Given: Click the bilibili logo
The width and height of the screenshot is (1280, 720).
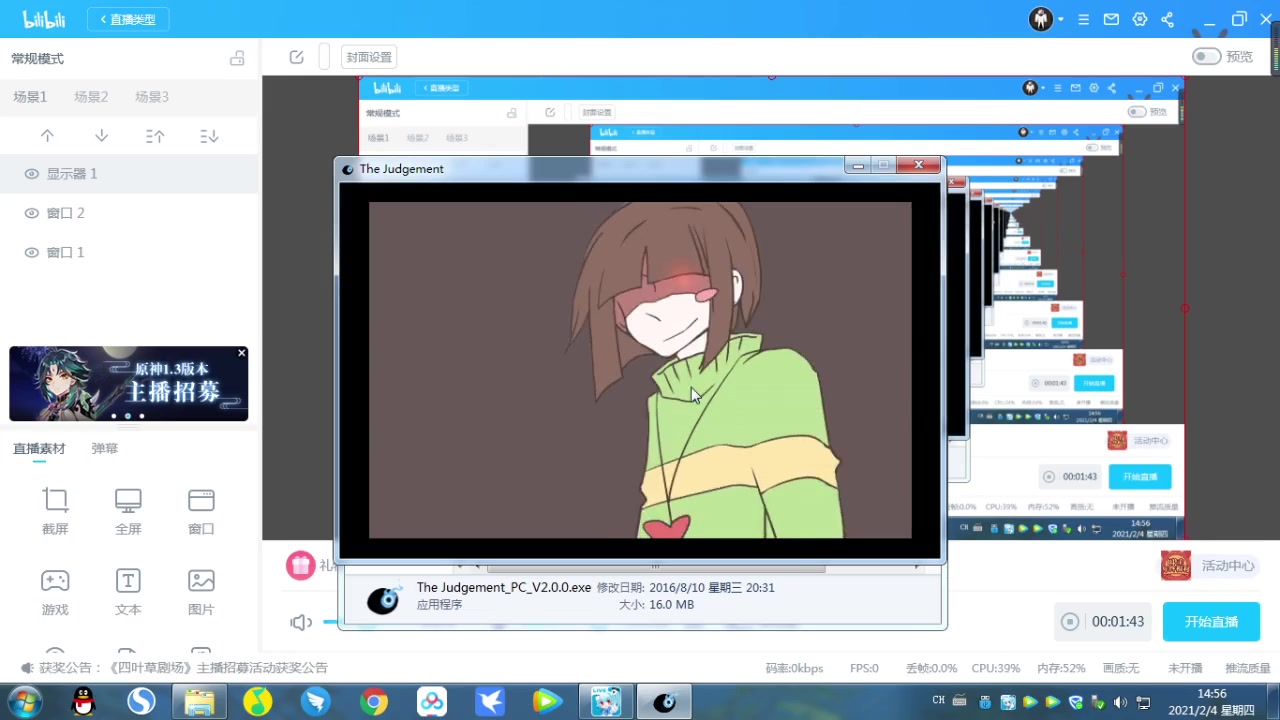Looking at the screenshot, I should point(44,19).
